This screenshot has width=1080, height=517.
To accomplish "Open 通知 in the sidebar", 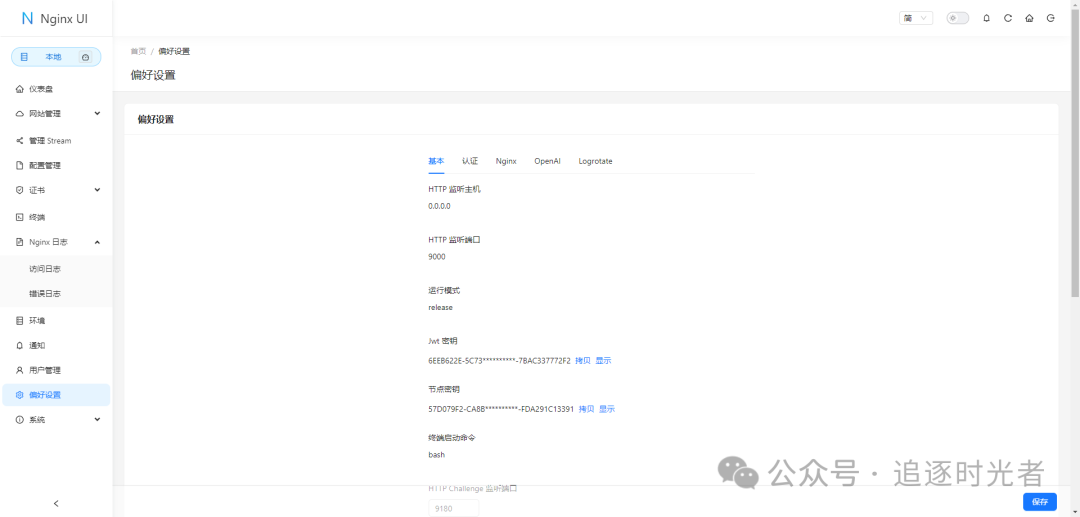I will pyautogui.click(x=56, y=345).
